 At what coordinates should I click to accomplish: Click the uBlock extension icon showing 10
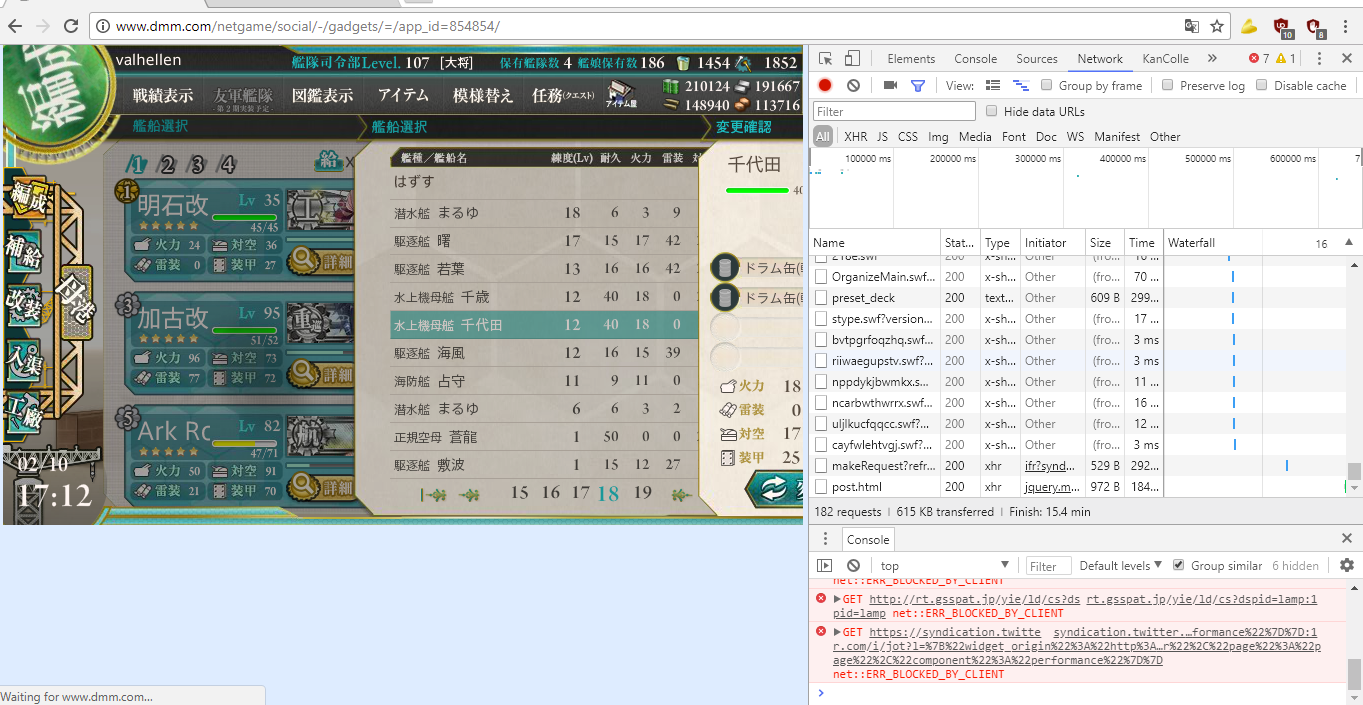[1283, 27]
